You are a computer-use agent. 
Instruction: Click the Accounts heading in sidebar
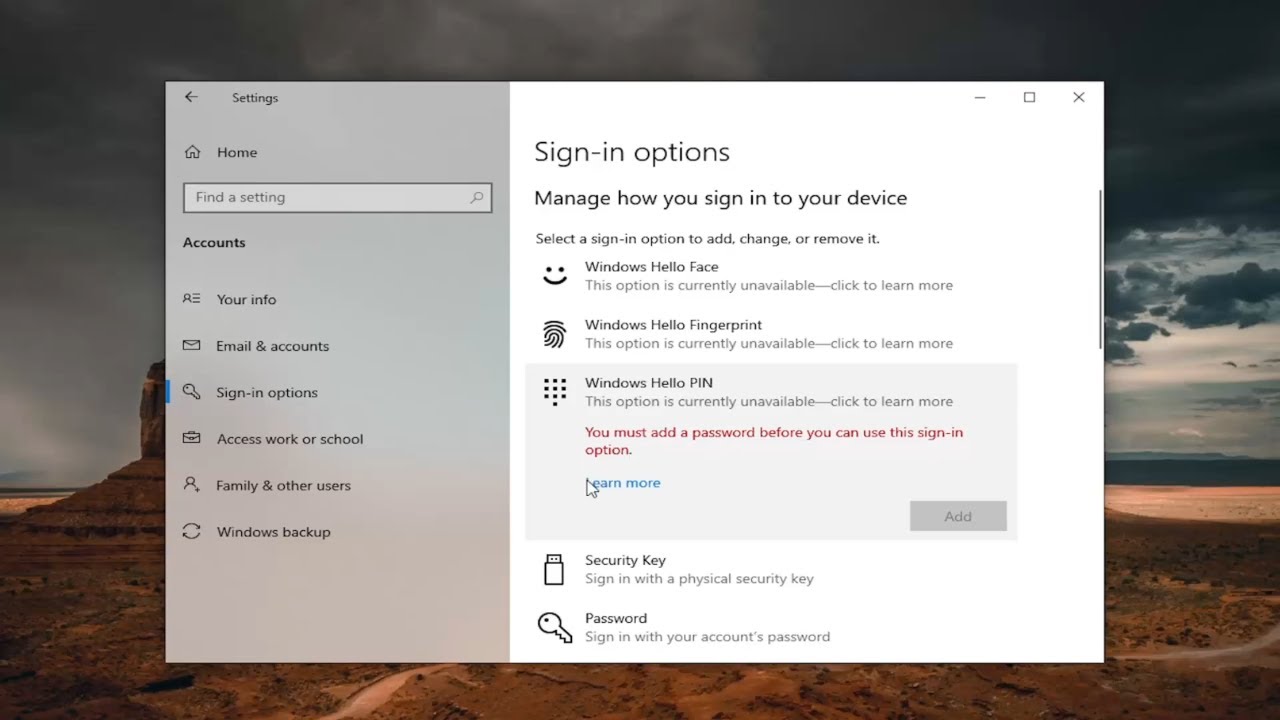[214, 242]
